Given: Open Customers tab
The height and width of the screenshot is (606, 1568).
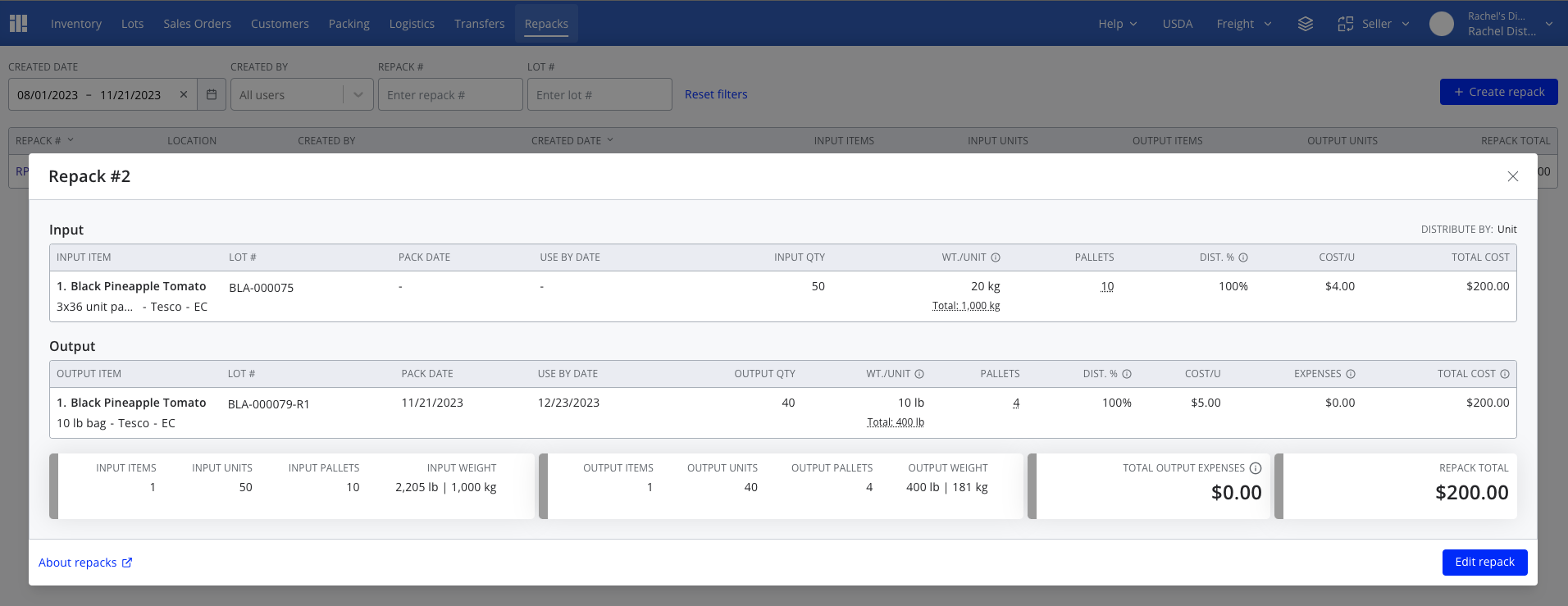Looking at the screenshot, I should coord(280,24).
